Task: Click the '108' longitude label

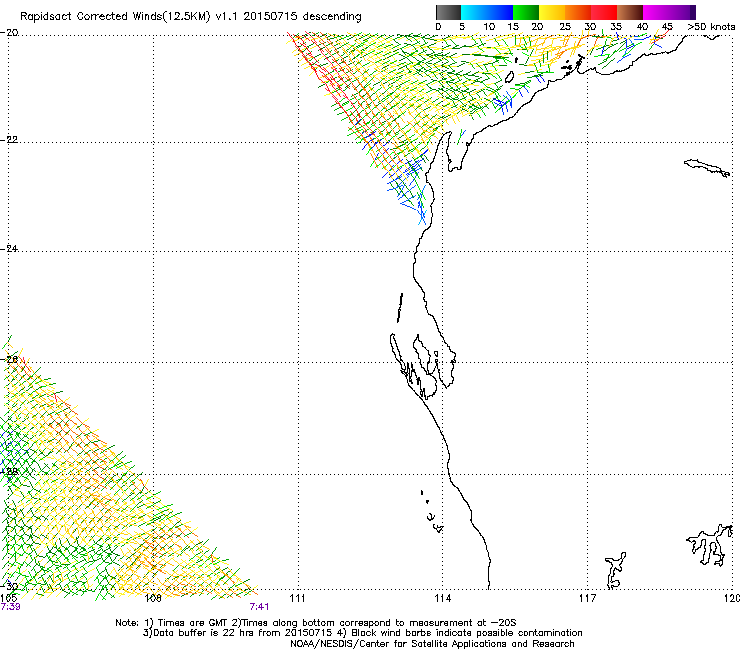Action: tap(153, 599)
